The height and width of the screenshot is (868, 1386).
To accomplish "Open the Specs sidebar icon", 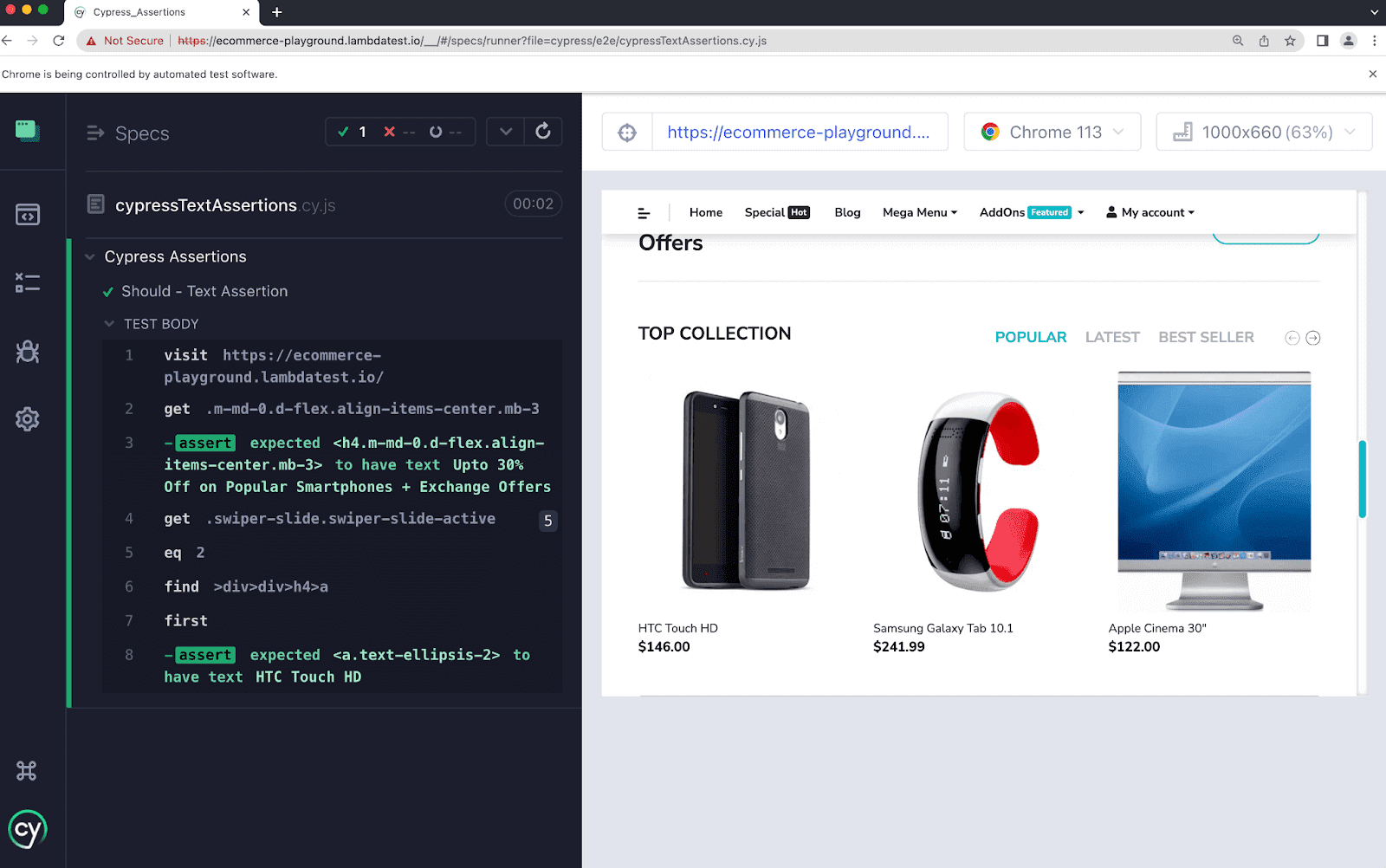I will pos(27,214).
